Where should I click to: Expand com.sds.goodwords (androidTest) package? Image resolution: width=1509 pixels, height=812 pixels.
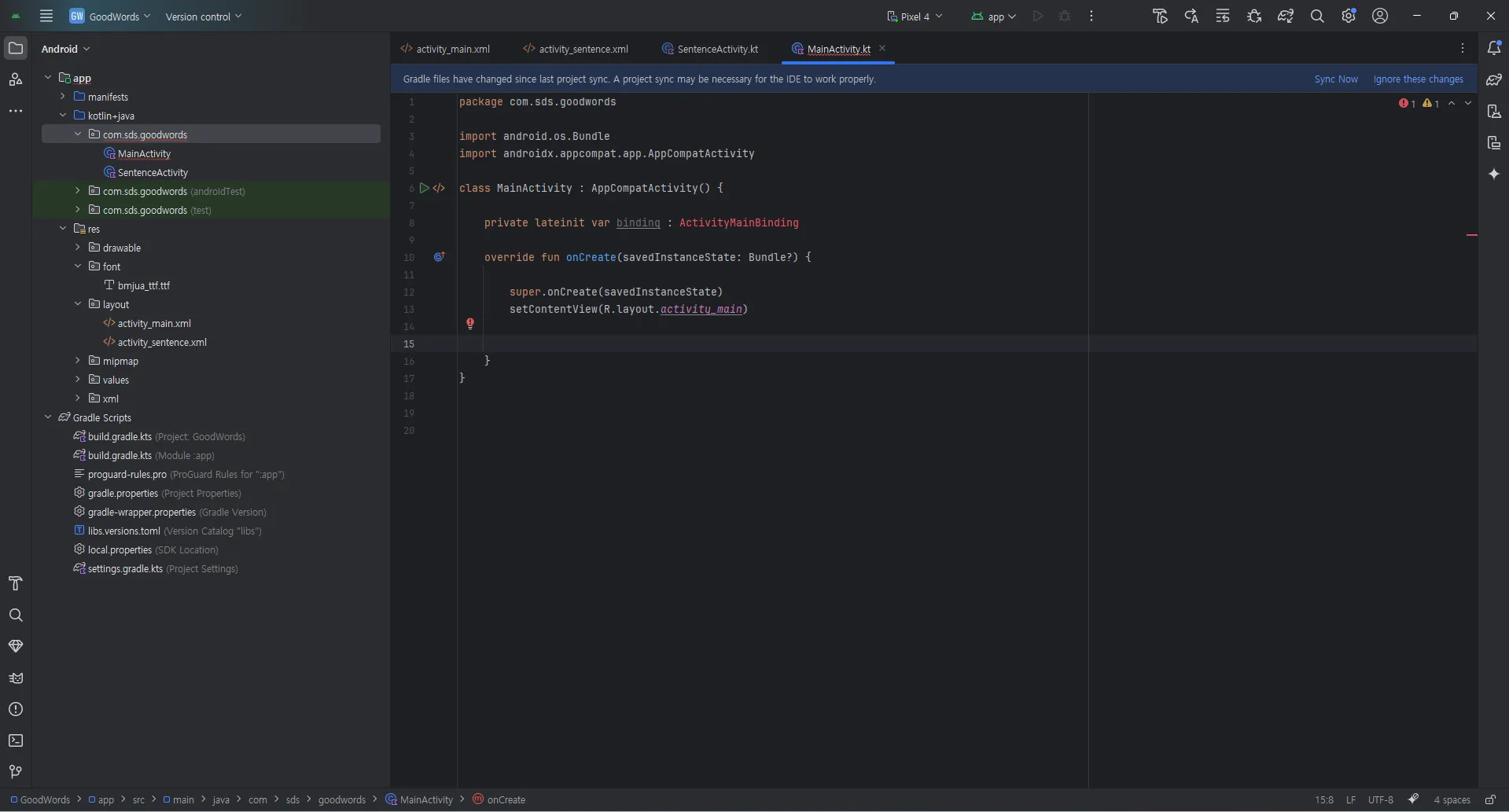pyautogui.click(x=78, y=191)
